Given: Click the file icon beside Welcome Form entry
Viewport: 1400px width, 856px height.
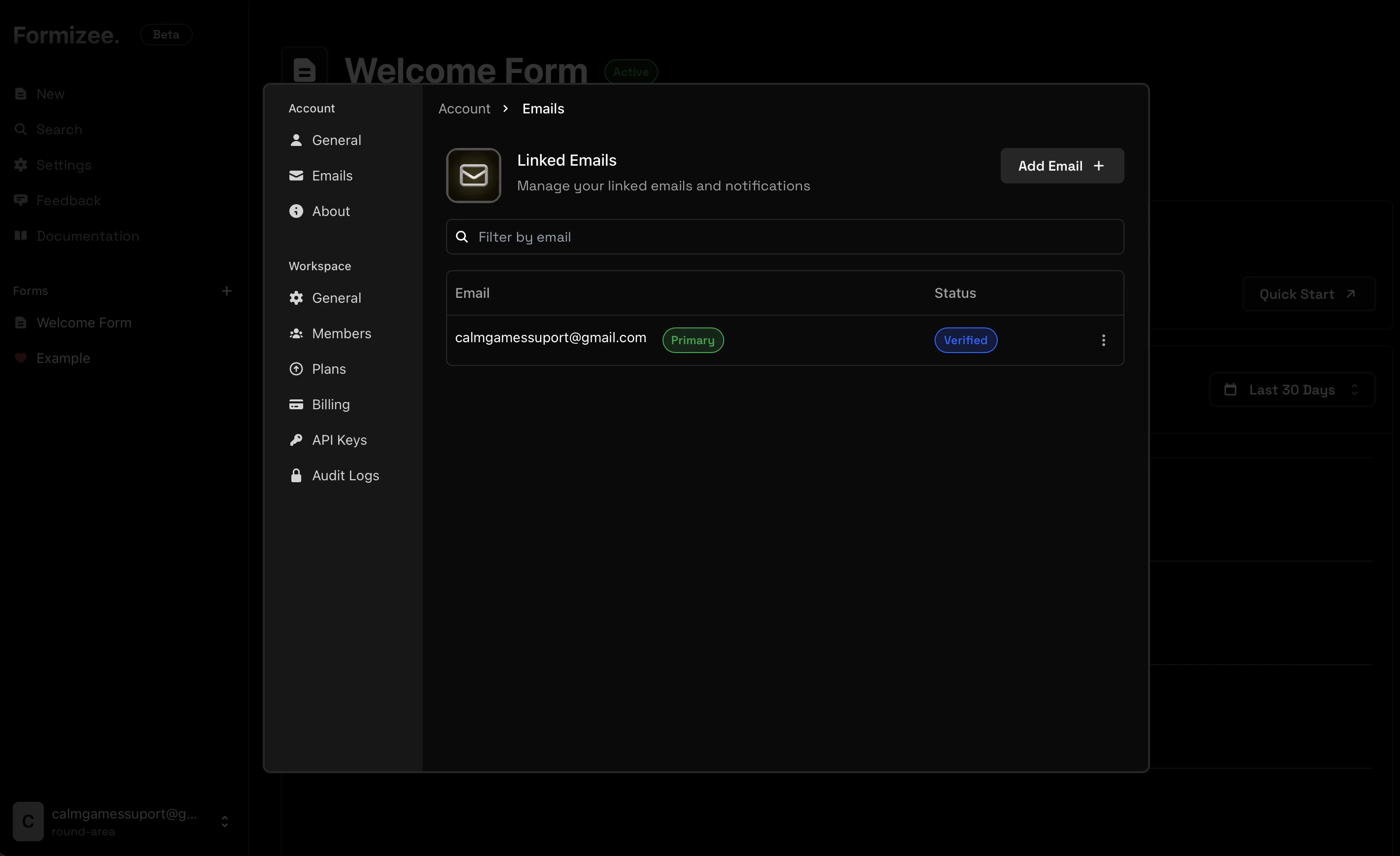Looking at the screenshot, I should [x=20, y=323].
